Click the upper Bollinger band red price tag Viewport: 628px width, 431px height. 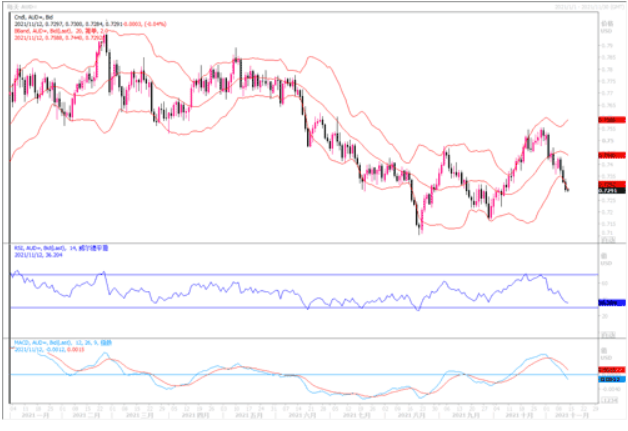(x=606, y=119)
